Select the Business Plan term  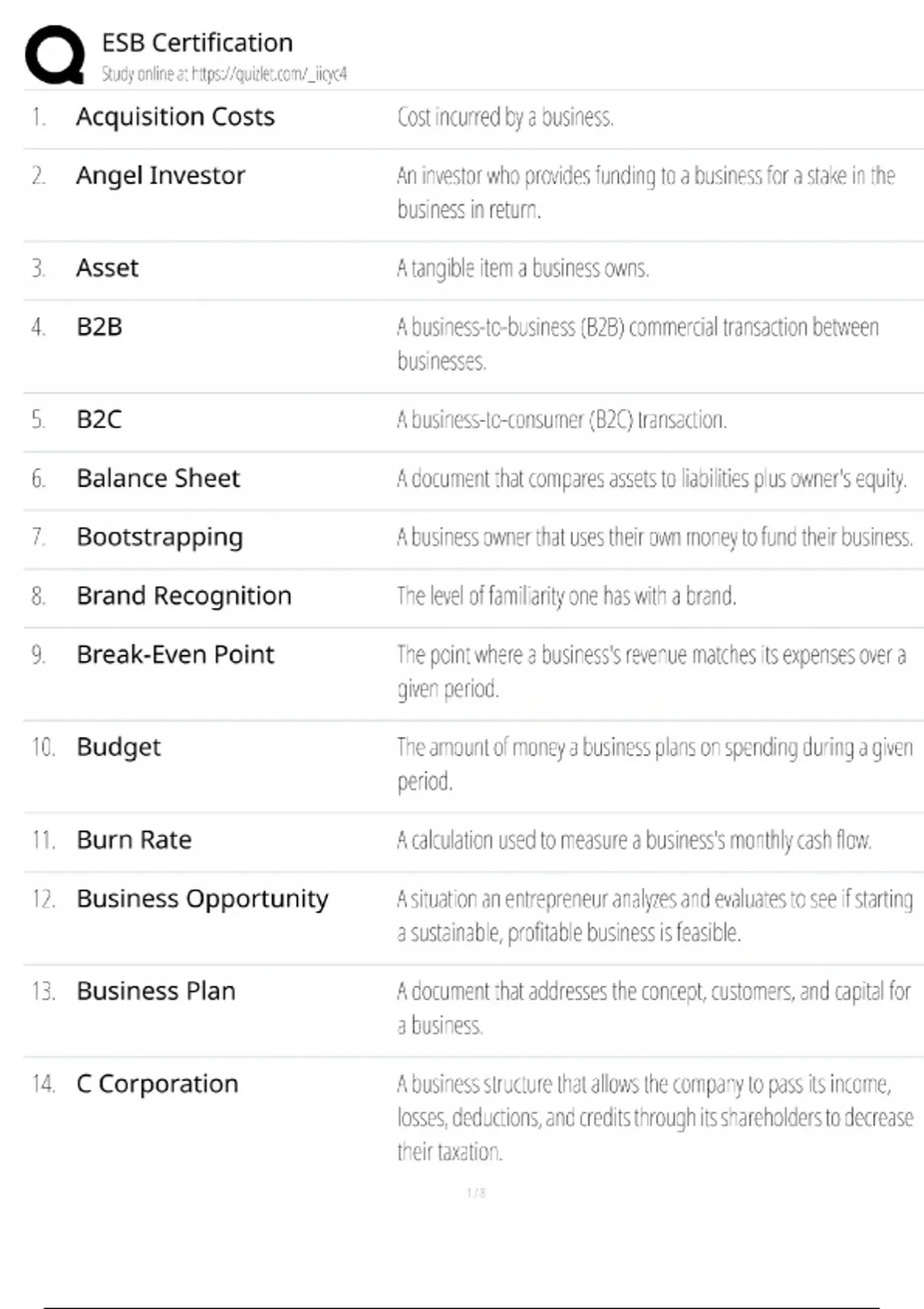156,991
